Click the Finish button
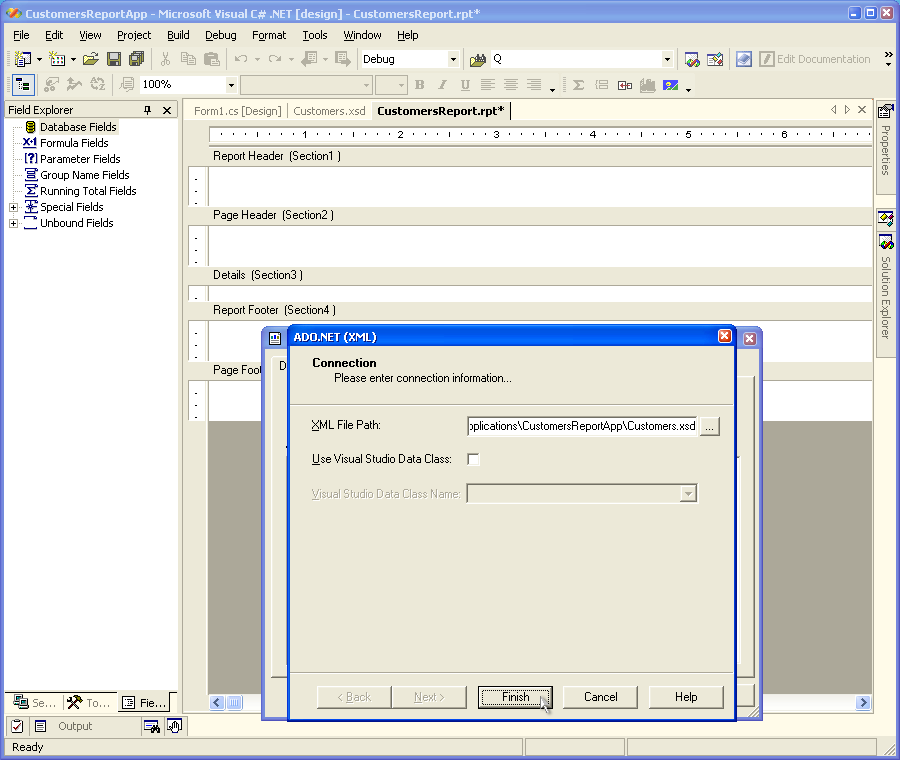The width and height of the screenshot is (900, 760). pyautogui.click(x=515, y=697)
